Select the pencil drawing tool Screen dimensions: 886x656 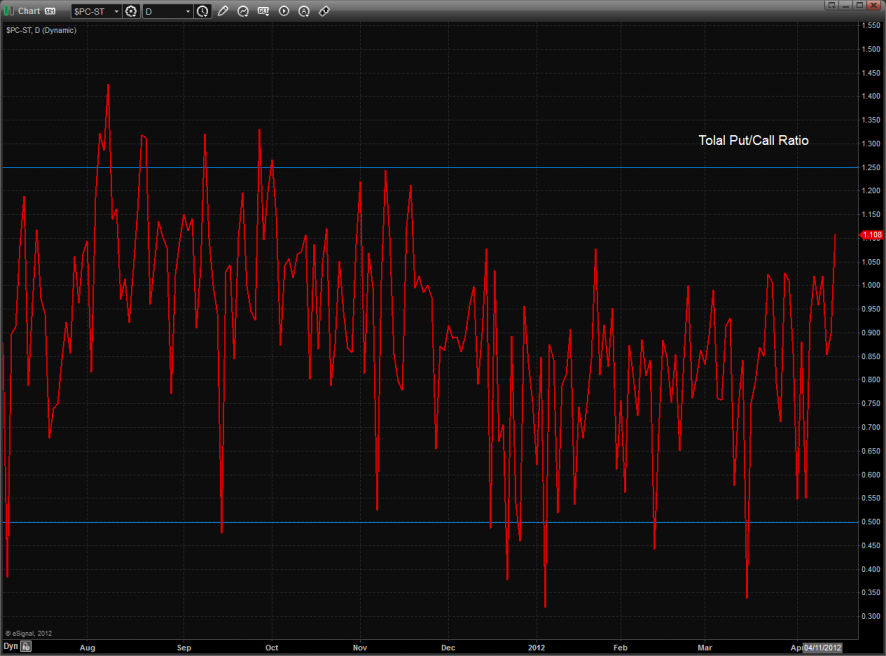pos(223,11)
